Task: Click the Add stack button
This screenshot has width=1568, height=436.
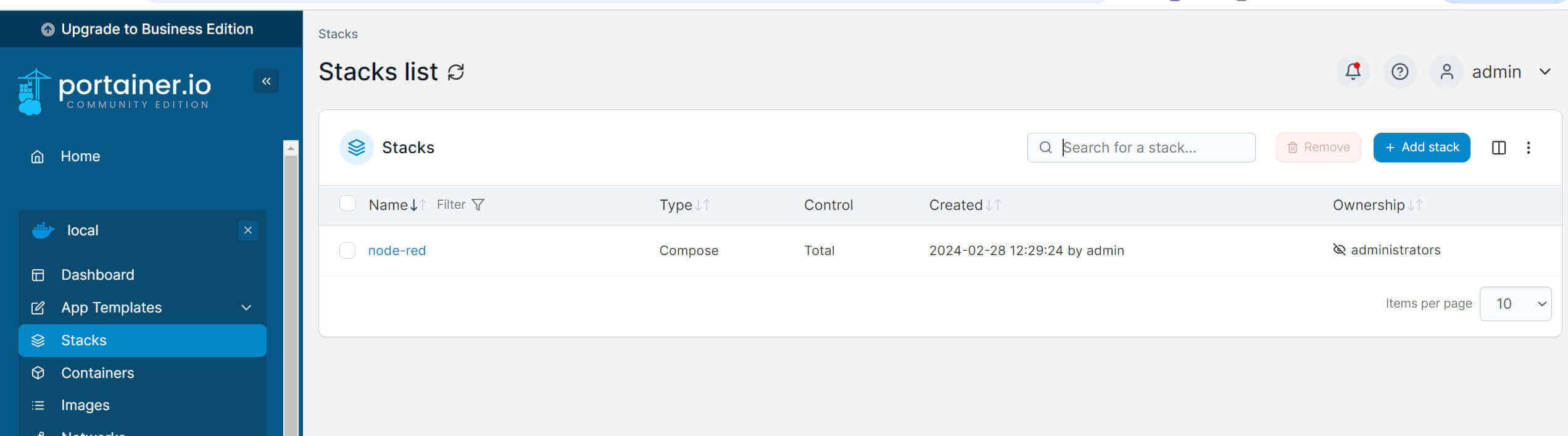Action: 1421,148
